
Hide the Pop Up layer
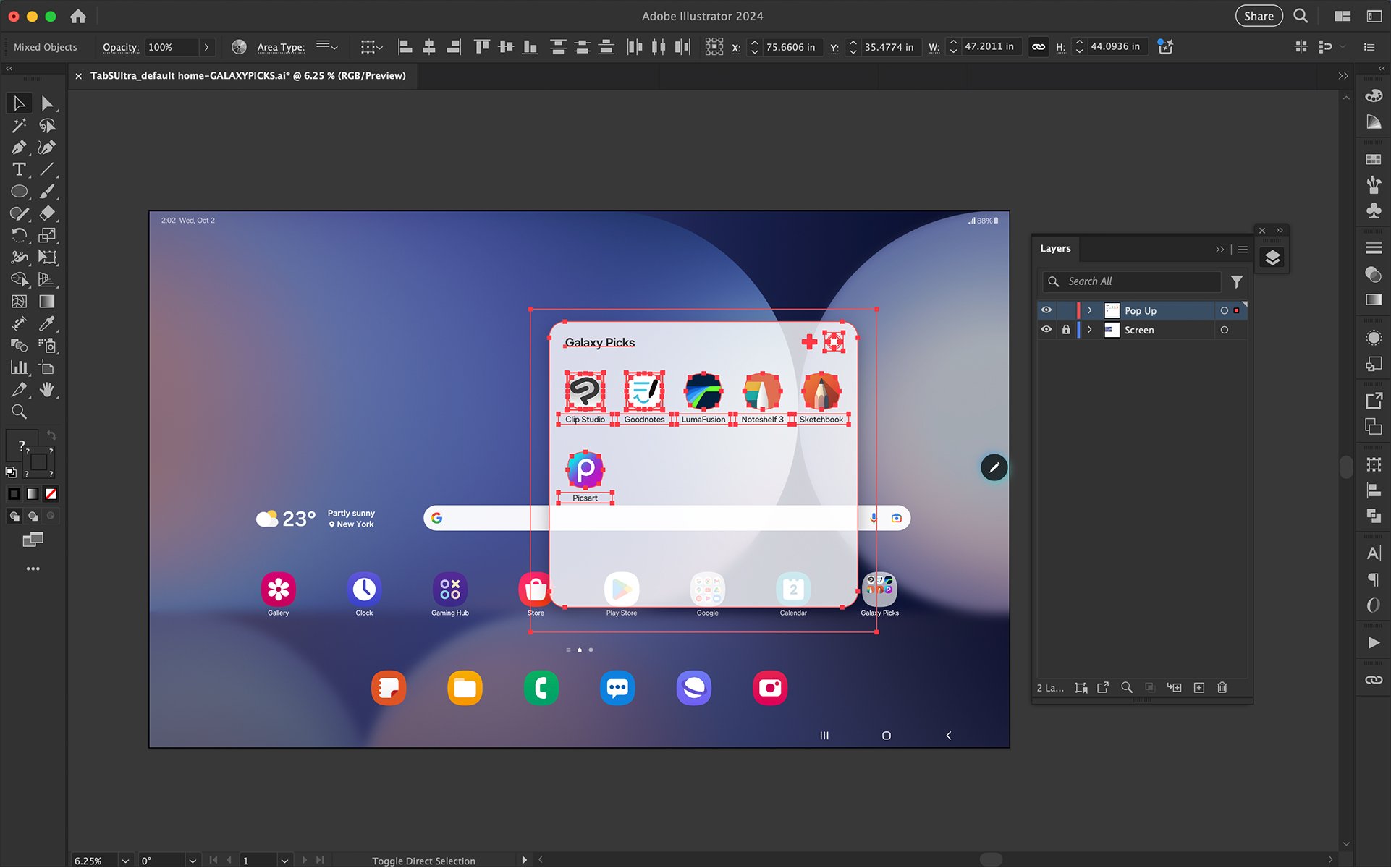coord(1047,310)
